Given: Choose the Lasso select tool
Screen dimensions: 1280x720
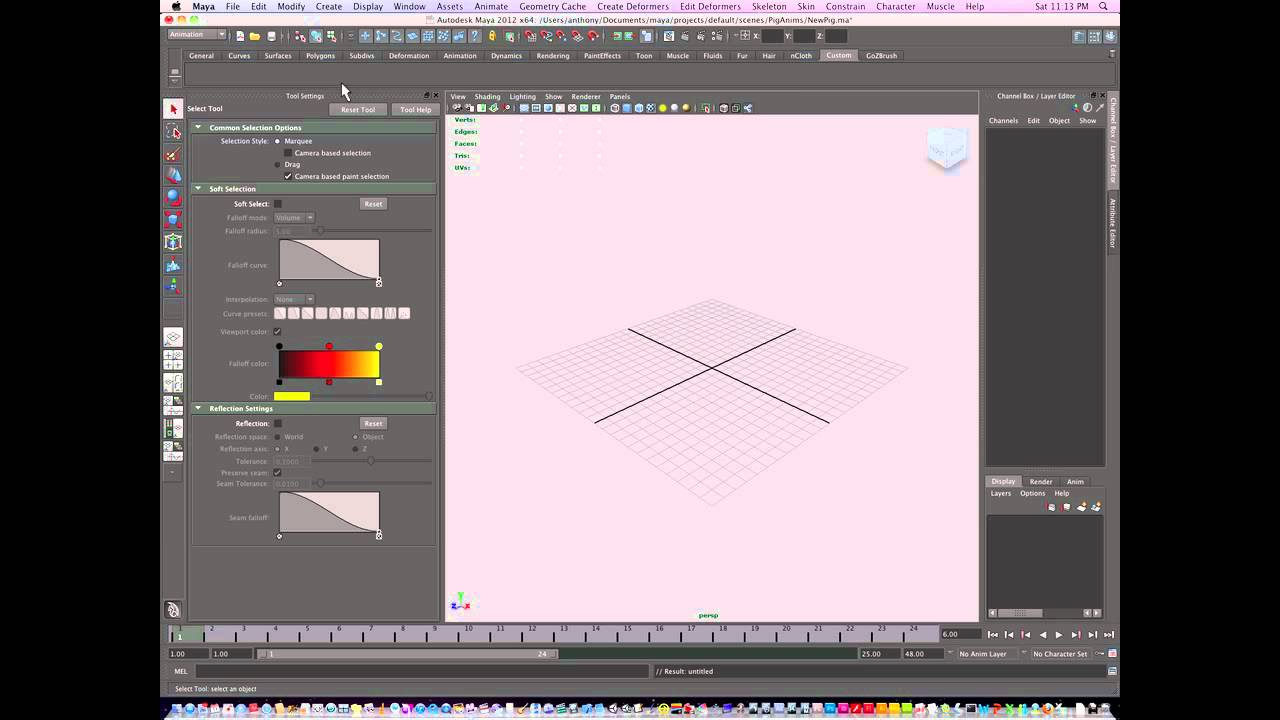Looking at the screenshot, I should pos(173,131).
